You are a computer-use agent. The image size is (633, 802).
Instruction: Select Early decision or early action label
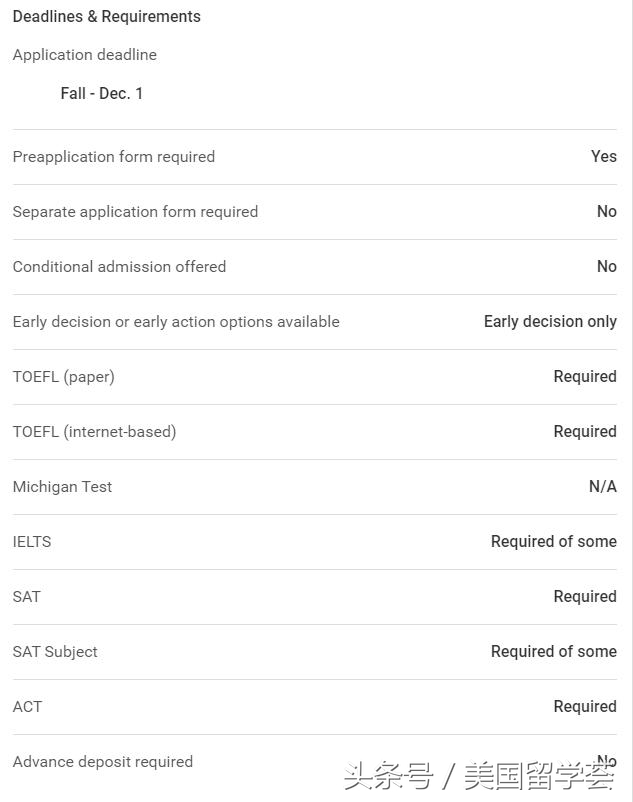click(176, 322)
